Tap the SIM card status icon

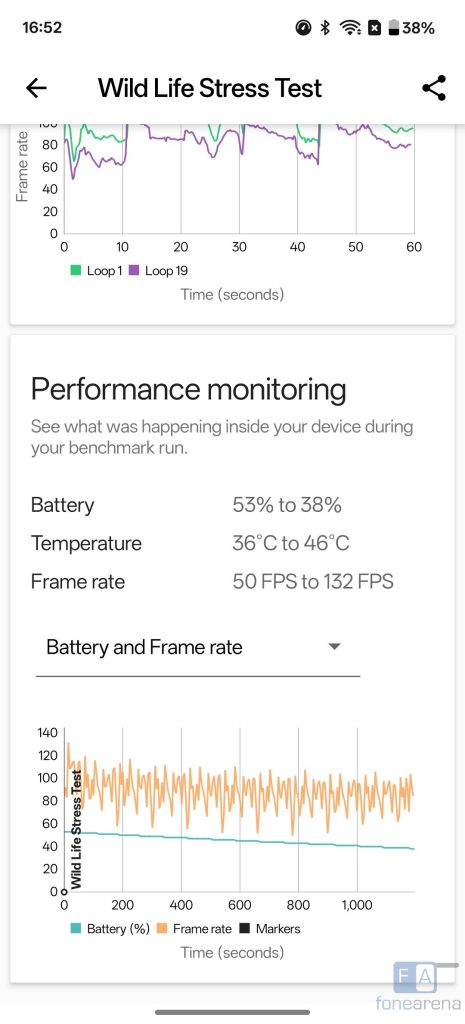[x=374, y=28]
